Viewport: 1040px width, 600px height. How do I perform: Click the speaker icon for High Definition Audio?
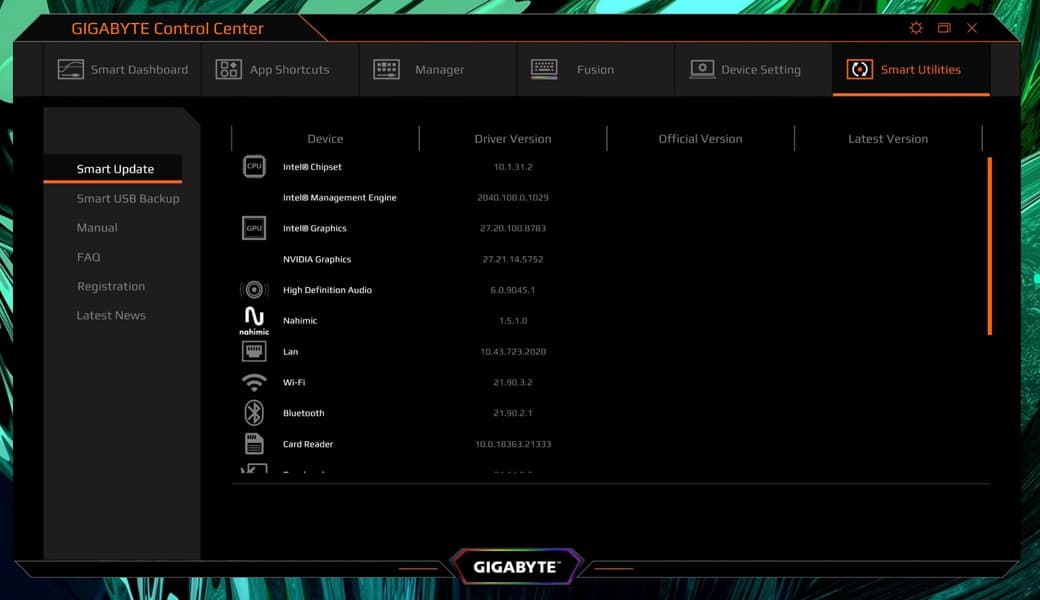coord(254,290)
